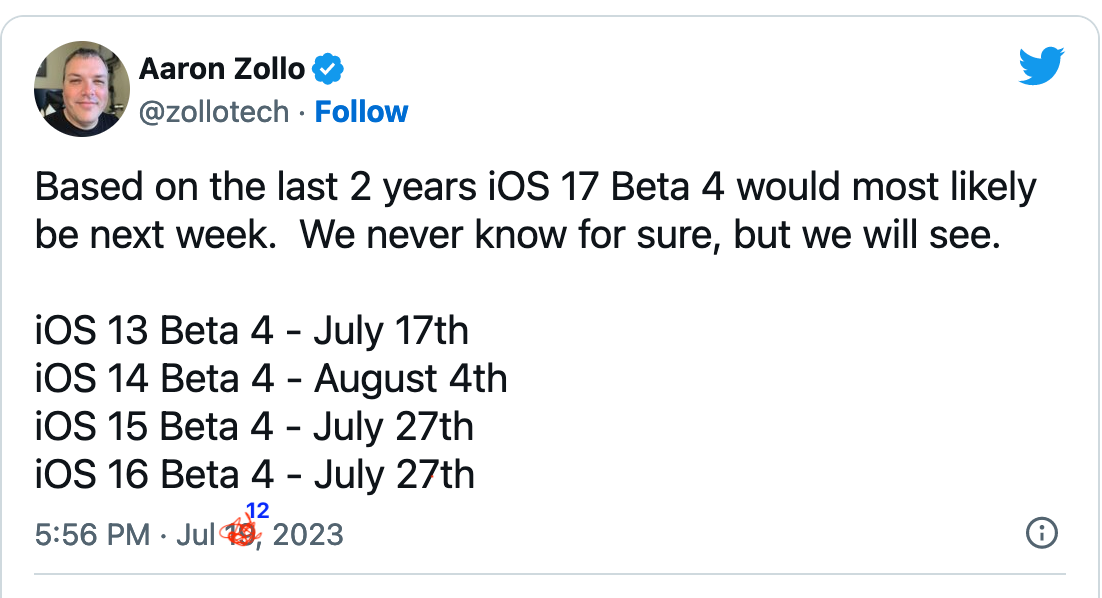Follow the zollotech account
1102x598 pixels.
pyautogui.click(x=361, y=111)
